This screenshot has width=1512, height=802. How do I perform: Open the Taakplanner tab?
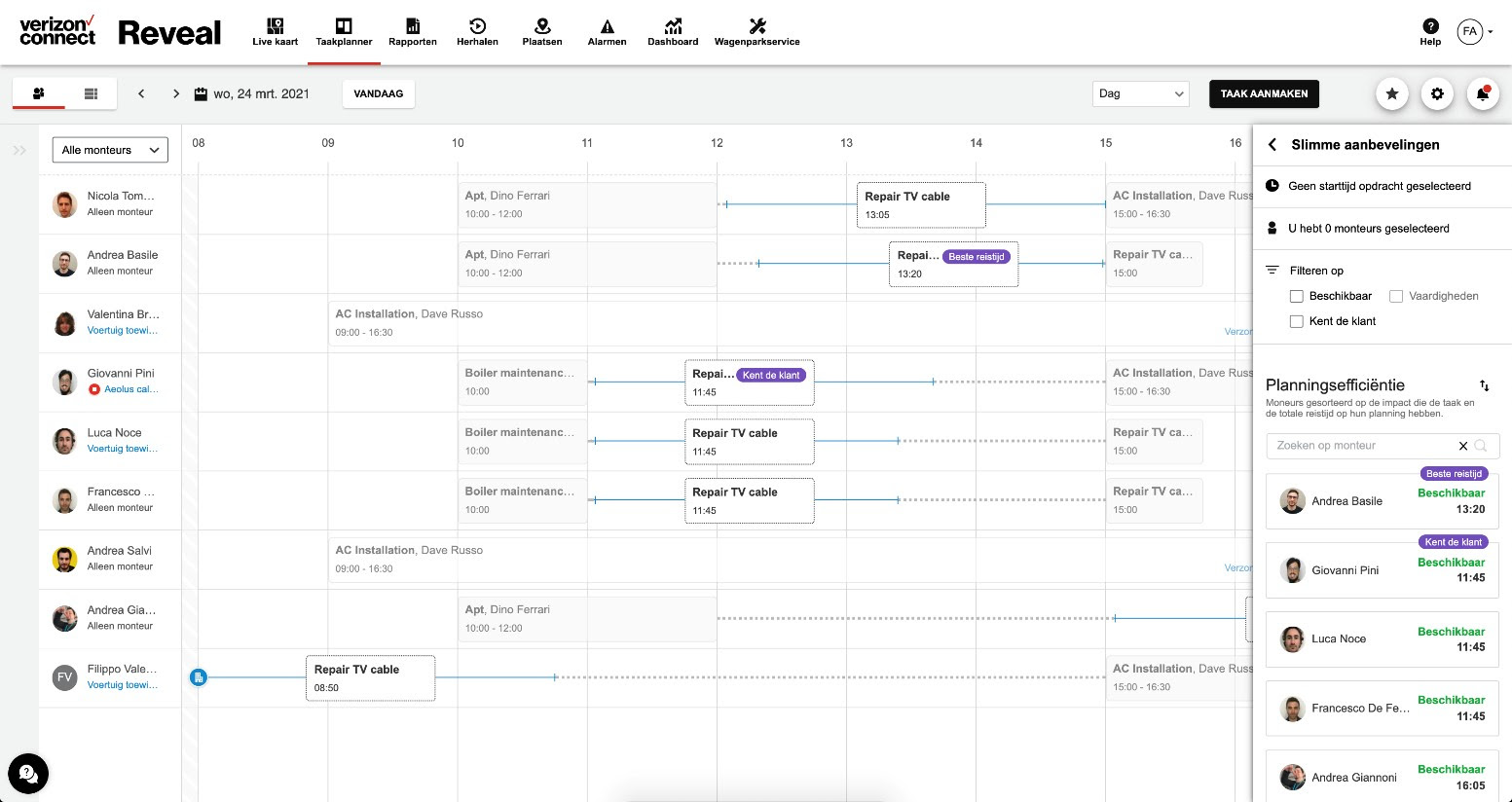point(344,32)
